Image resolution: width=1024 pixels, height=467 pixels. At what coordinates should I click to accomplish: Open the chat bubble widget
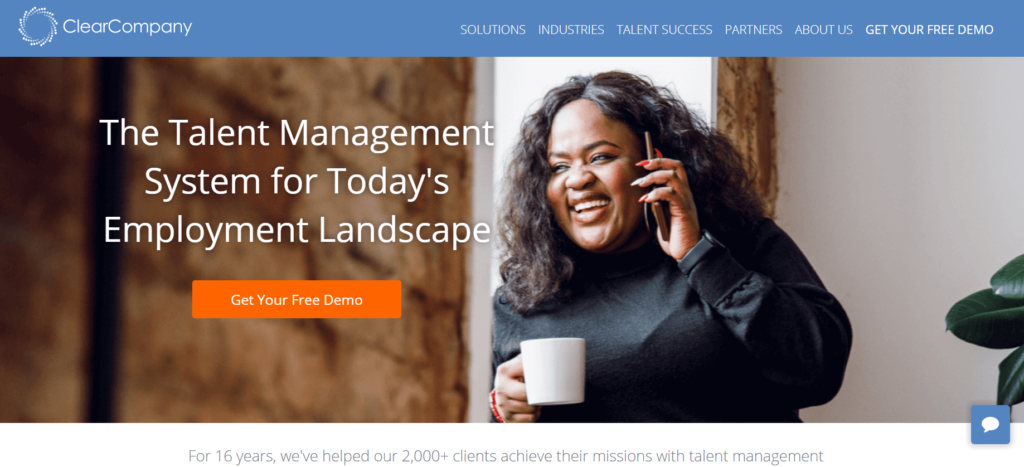click(x=990, y=425)
